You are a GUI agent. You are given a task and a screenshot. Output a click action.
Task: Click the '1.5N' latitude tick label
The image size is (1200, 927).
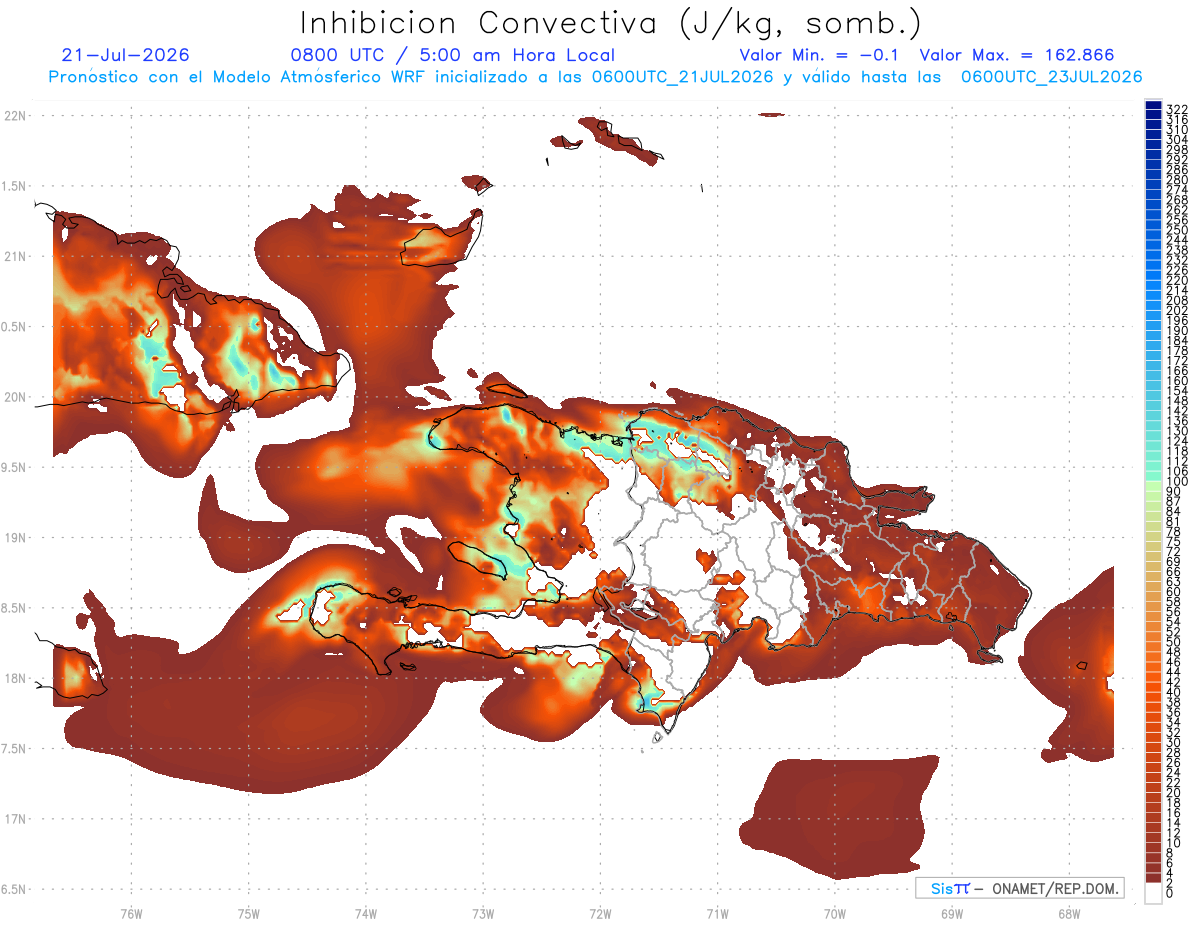(x=15, y=186)
